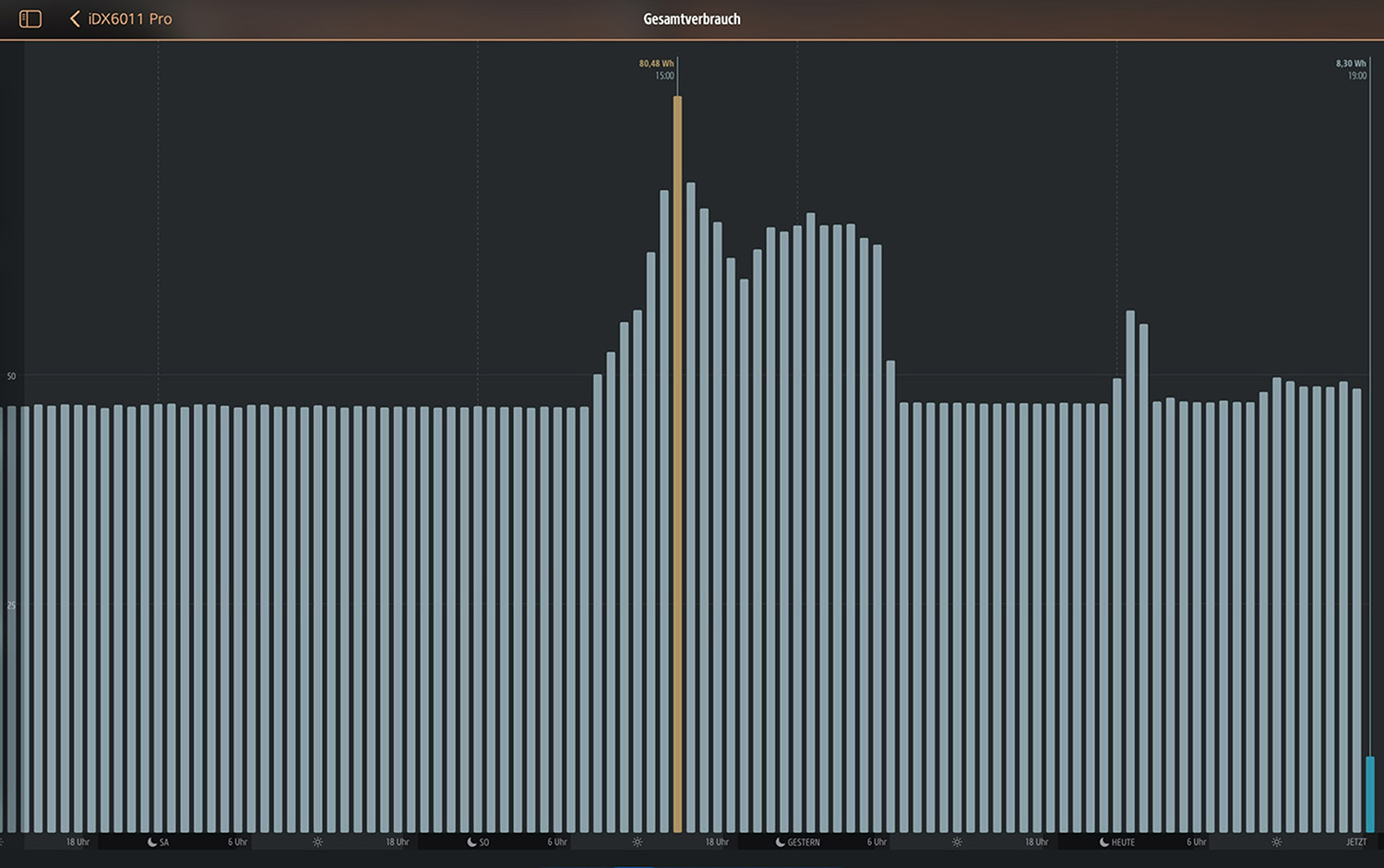Click the moon icon beside HEUTE
This screenshot has height=868, width=1384.
1104,842
